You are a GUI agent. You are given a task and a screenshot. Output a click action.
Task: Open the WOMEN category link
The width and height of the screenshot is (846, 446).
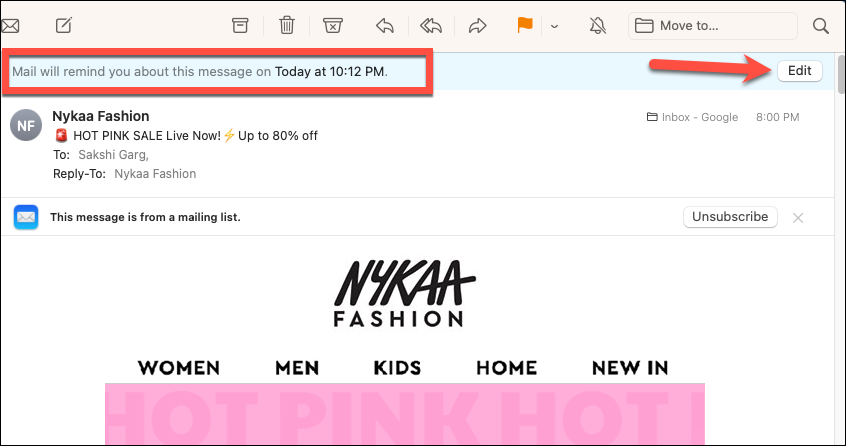(x=179, y=368)
